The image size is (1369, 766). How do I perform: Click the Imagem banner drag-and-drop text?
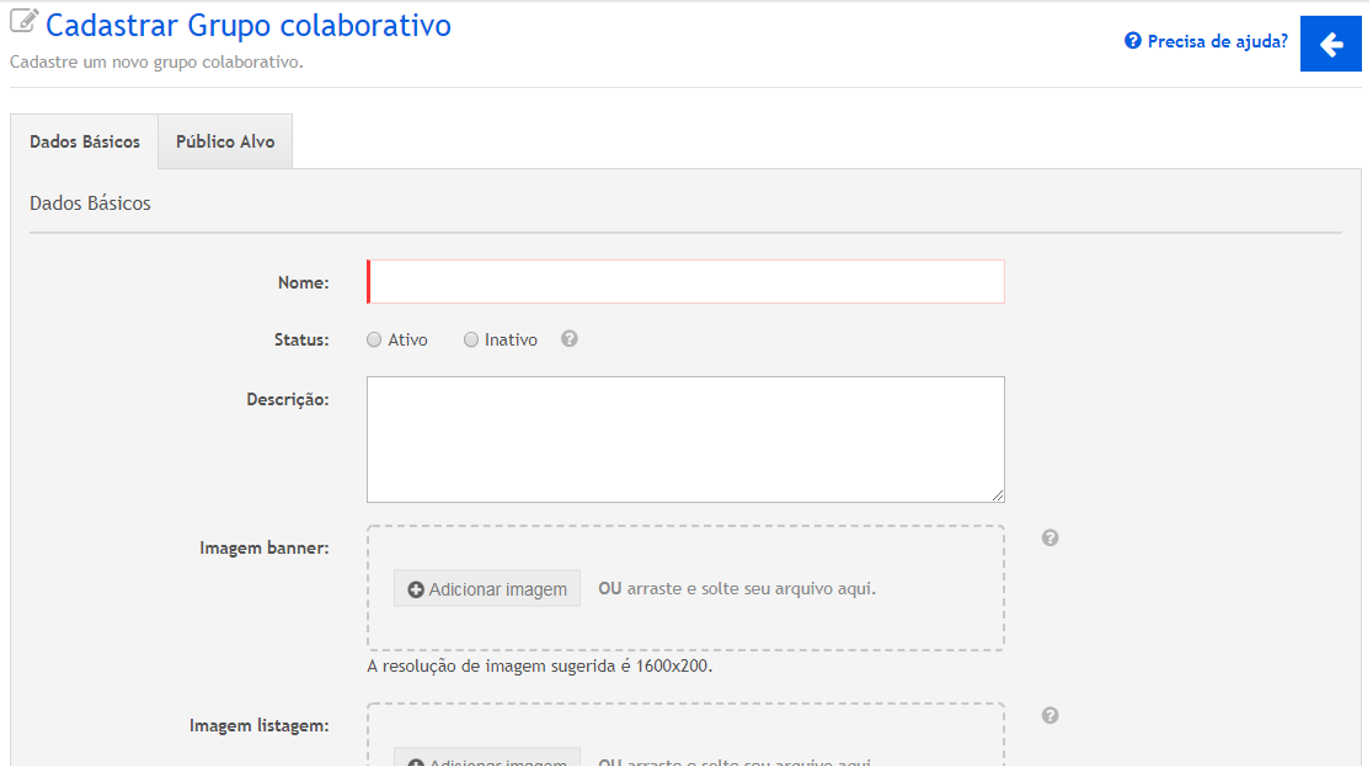click(x=737, y=589)
